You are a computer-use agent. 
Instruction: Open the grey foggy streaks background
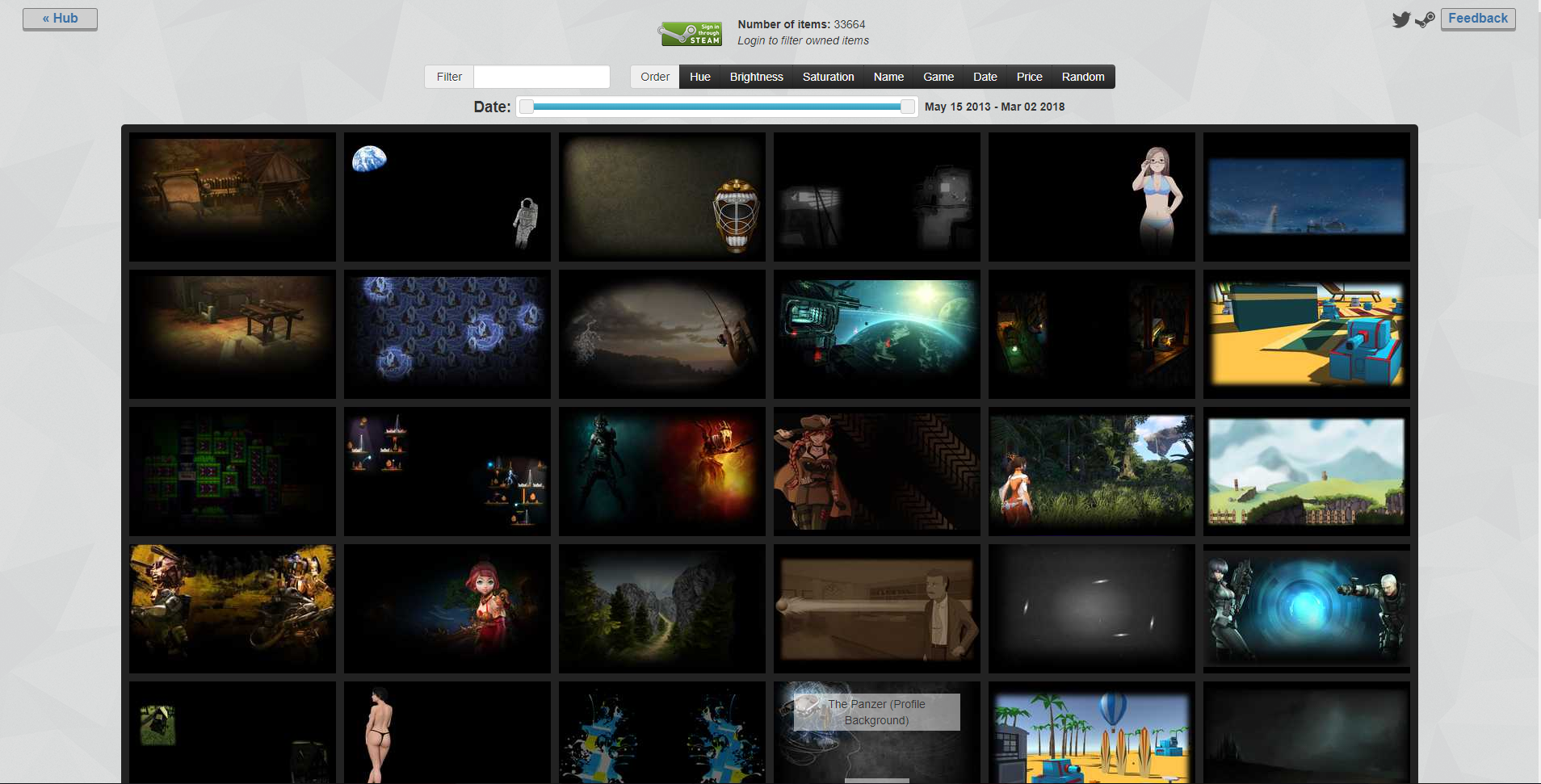(x=1092, y=609)
